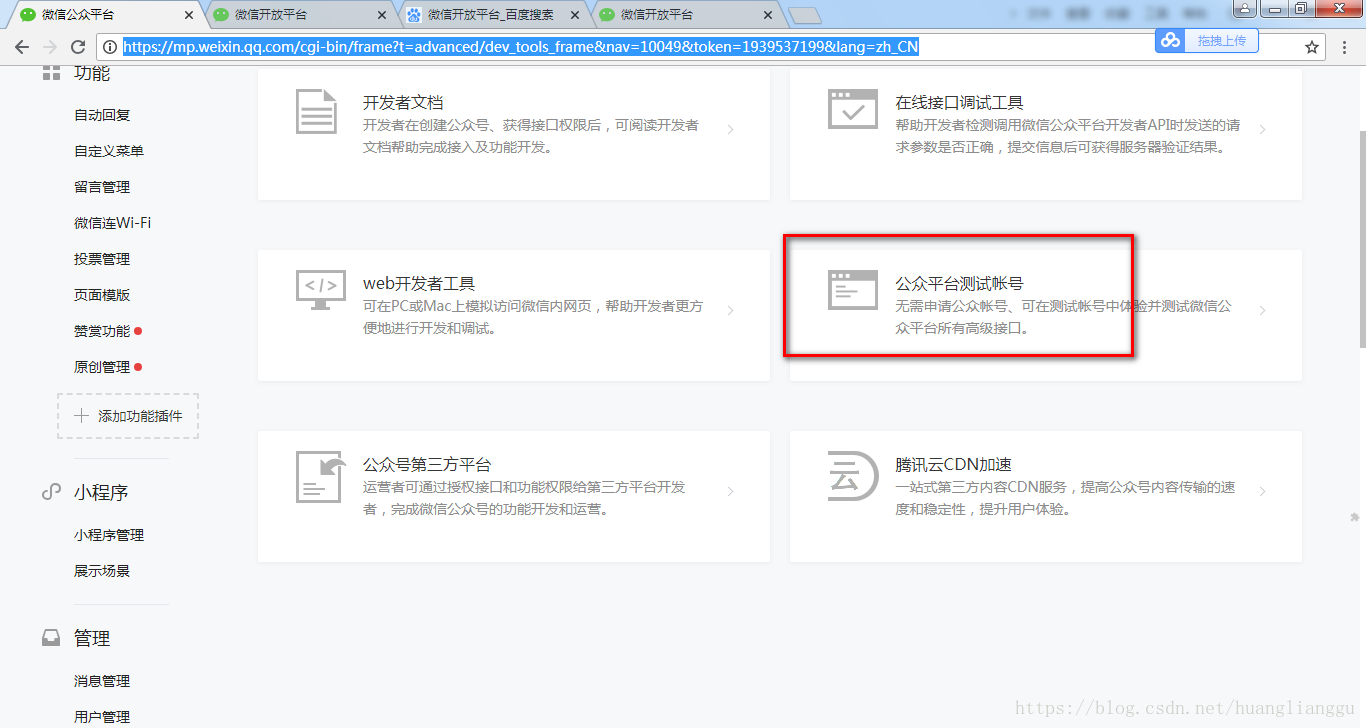Expand 腾讯云CDN加速 card chevron

point(1263,491)
